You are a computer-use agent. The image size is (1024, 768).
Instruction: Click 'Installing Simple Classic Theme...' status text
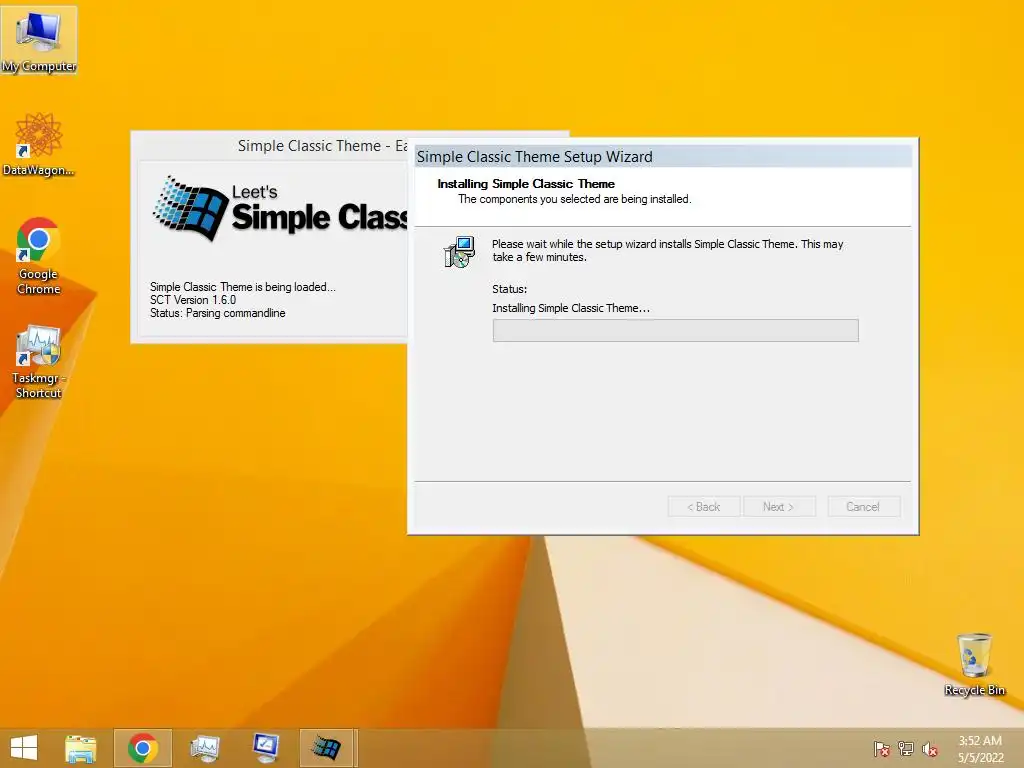click(571, 308)
